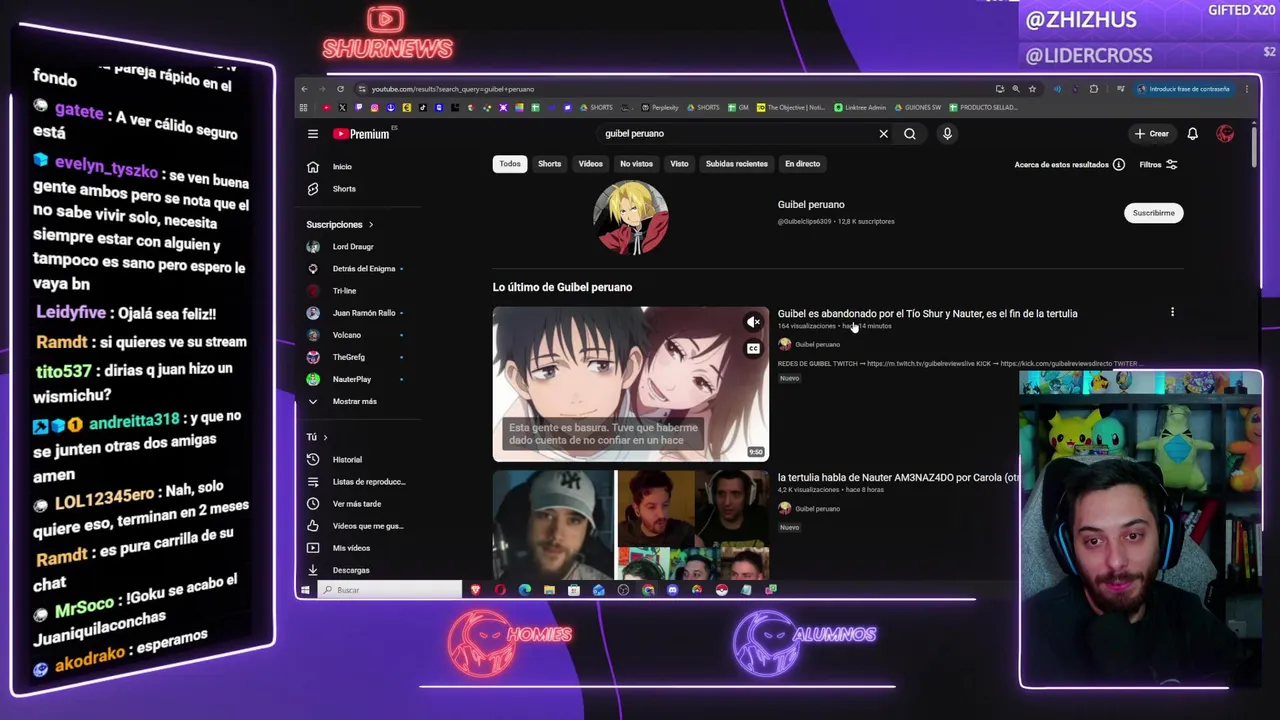Select the Todos filter chip

510,164
